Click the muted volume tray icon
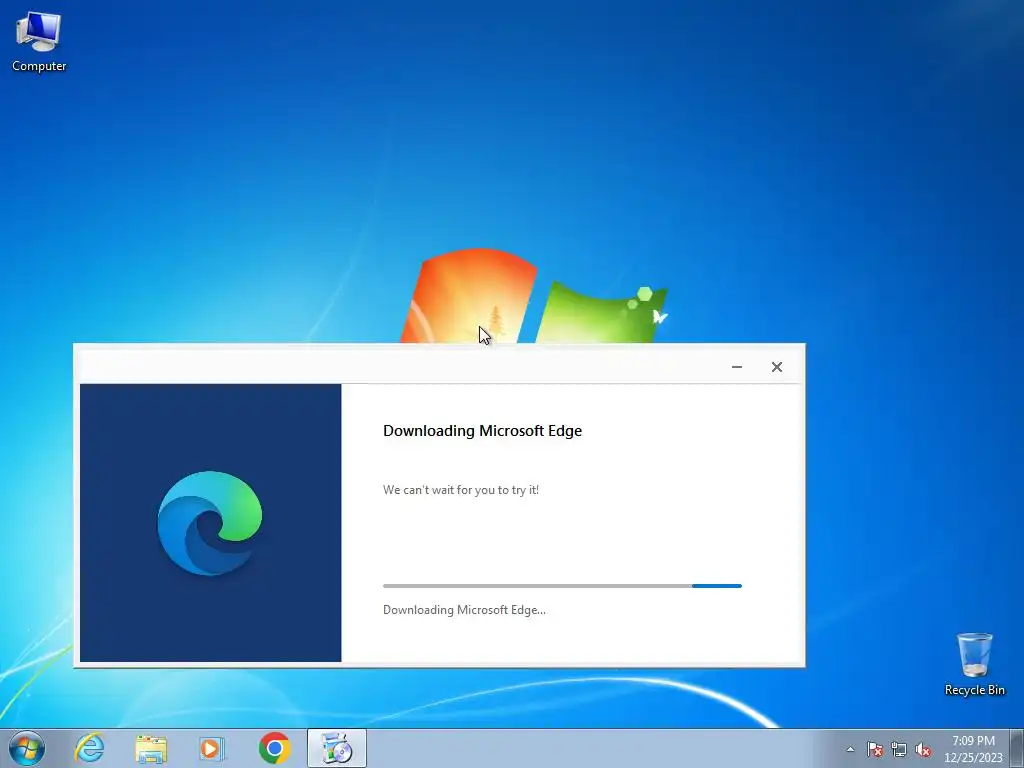The width and height of the screenshot is (1024, 768). tap(923, 749)
